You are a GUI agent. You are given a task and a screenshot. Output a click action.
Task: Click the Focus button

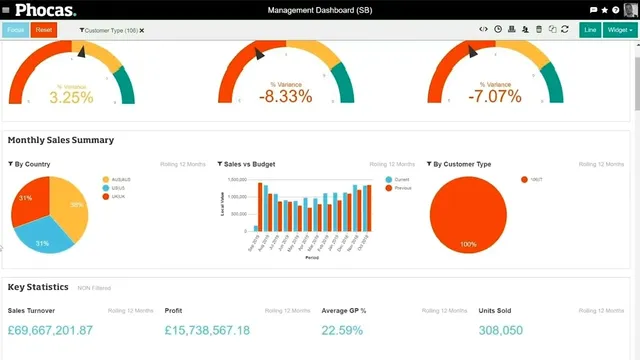coord(16,30)
